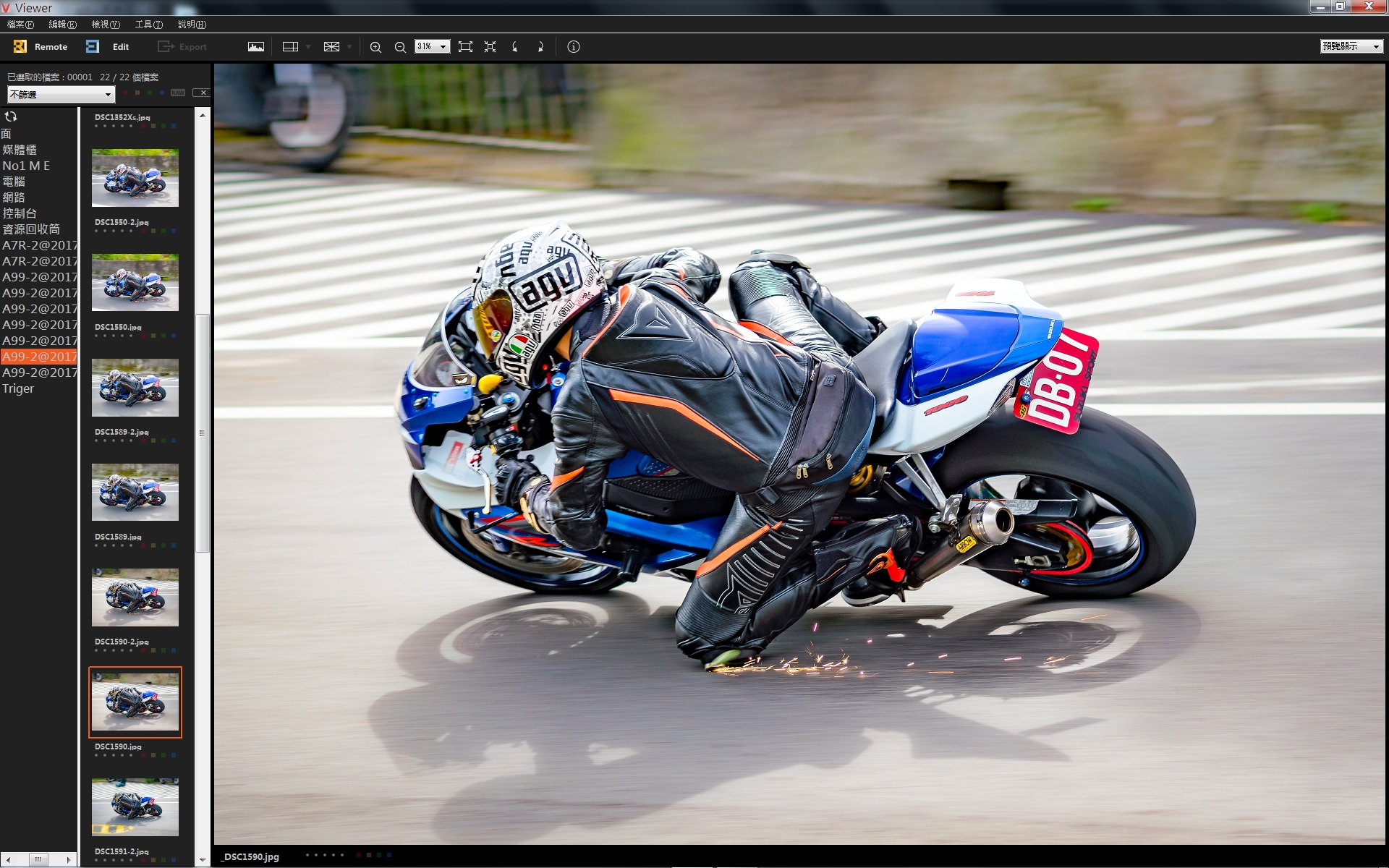
Task: Rotate the image clockwise
Action: click(x=540, y=47)
